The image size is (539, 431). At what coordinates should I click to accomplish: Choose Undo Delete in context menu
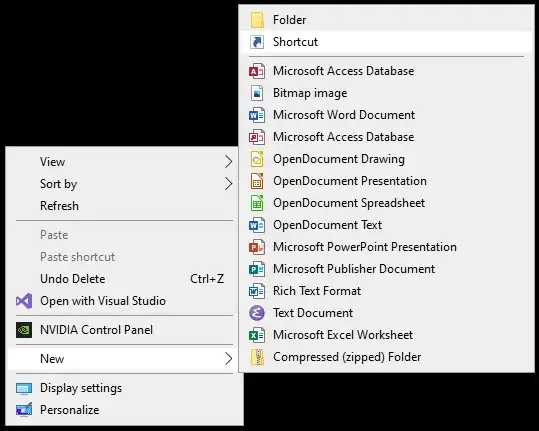pos(124,279)
